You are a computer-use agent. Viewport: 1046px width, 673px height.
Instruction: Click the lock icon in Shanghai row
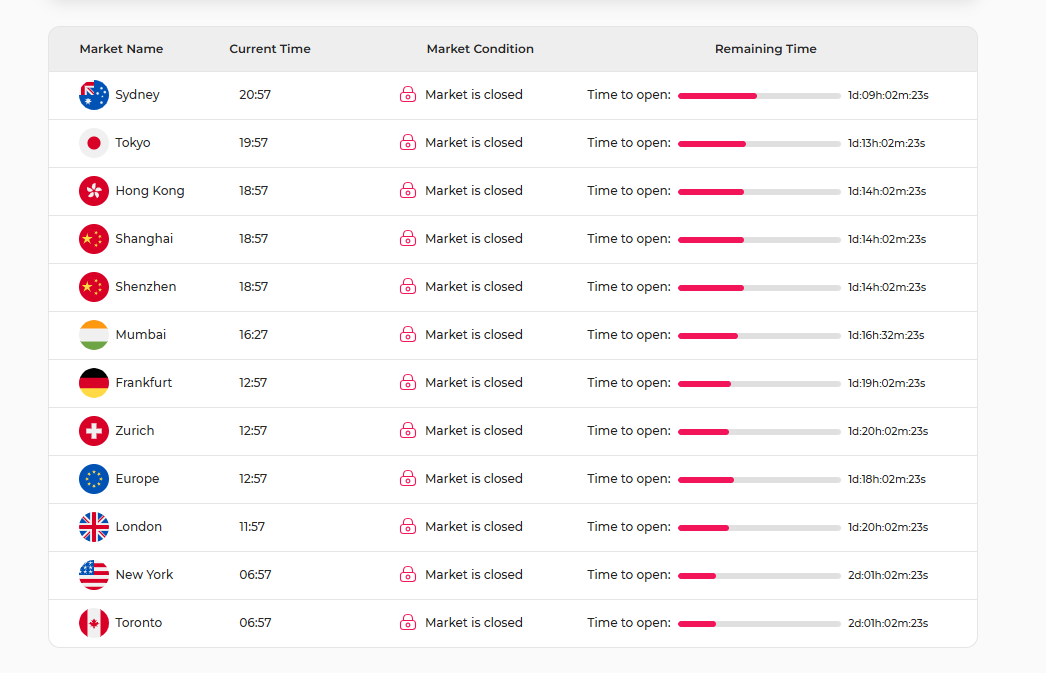pyautogui.click(x=408, y=239)
